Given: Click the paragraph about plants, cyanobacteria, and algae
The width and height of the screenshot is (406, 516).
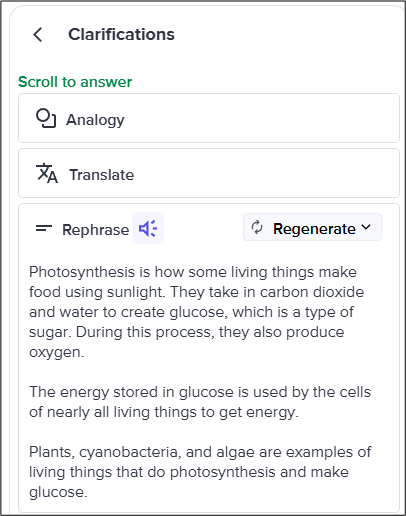Looking at the screenshot, I should 200,472.
